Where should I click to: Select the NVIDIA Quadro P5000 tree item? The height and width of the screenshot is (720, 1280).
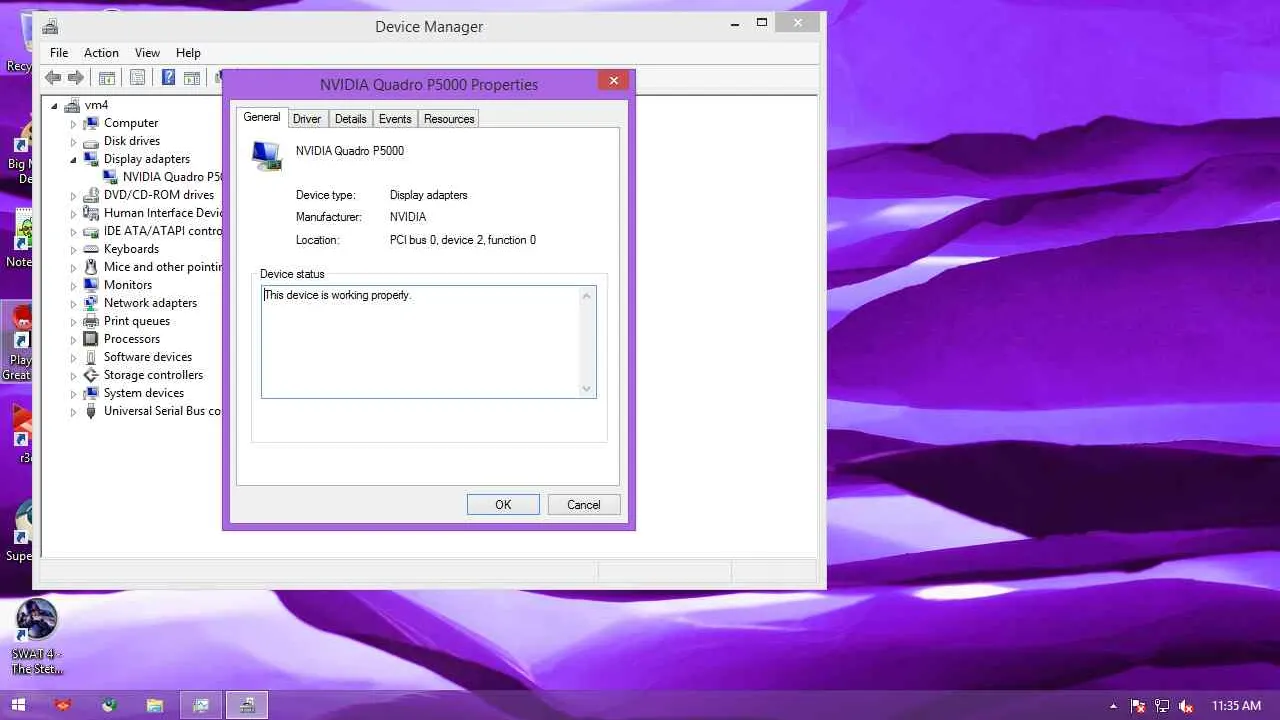[x=172, y=177]
